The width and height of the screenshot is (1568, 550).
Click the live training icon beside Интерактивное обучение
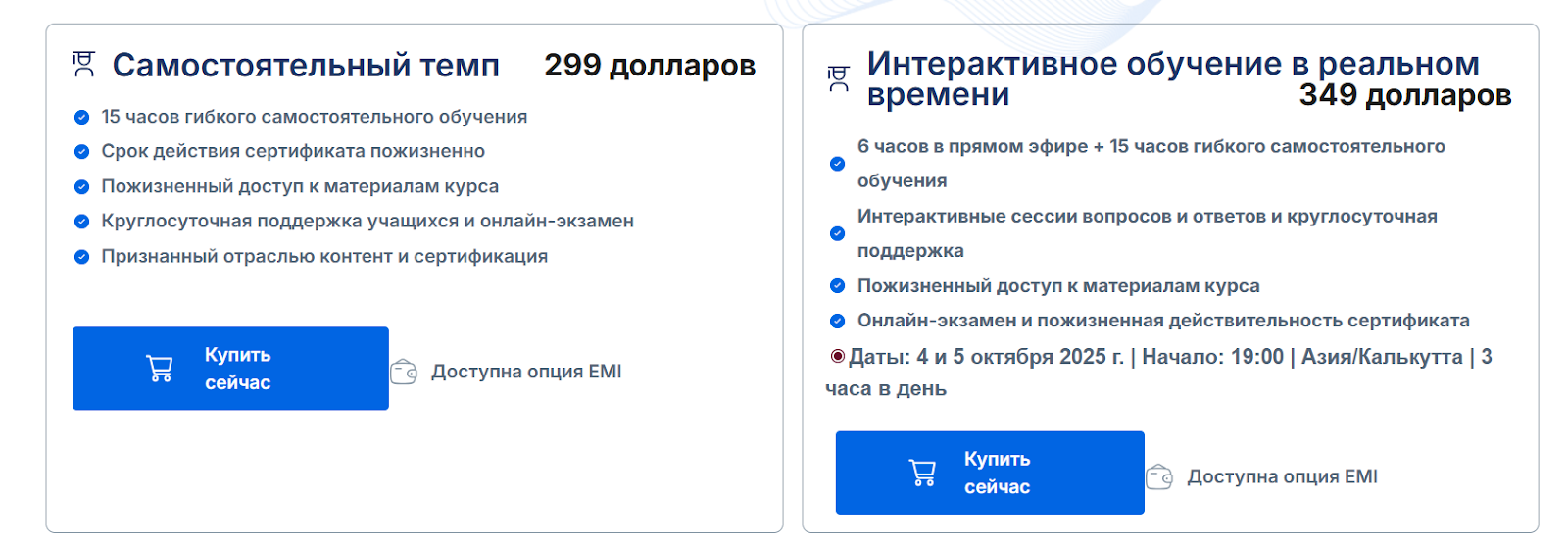(838, 78)
